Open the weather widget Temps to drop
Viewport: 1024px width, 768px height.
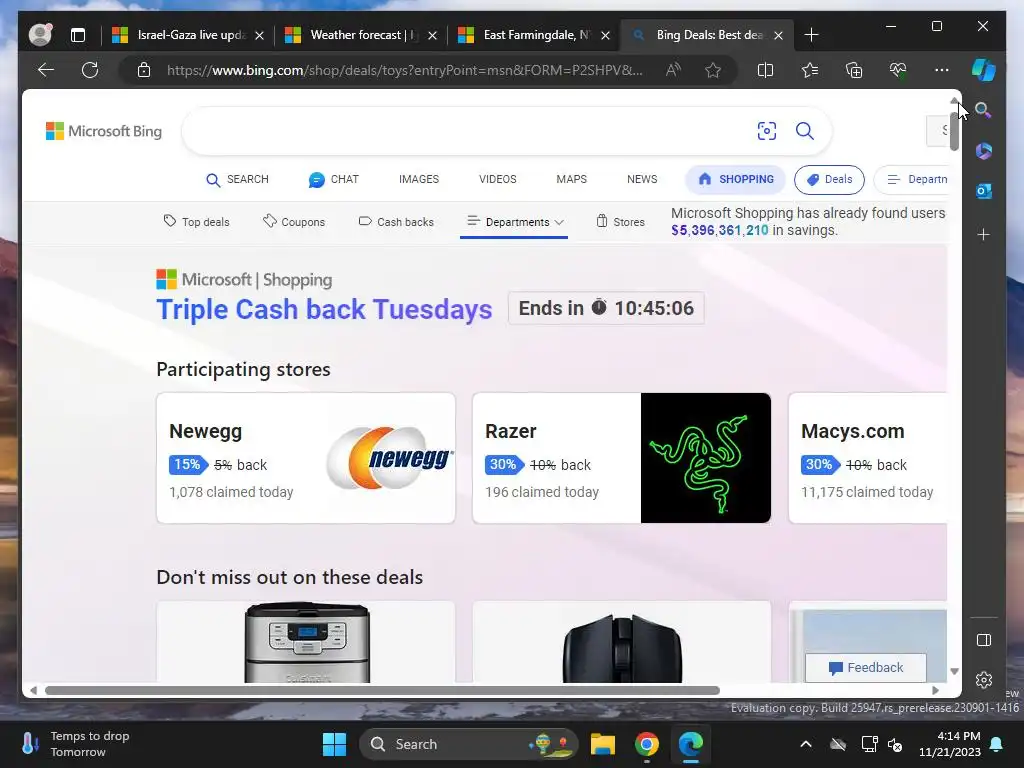coord(75,744)
